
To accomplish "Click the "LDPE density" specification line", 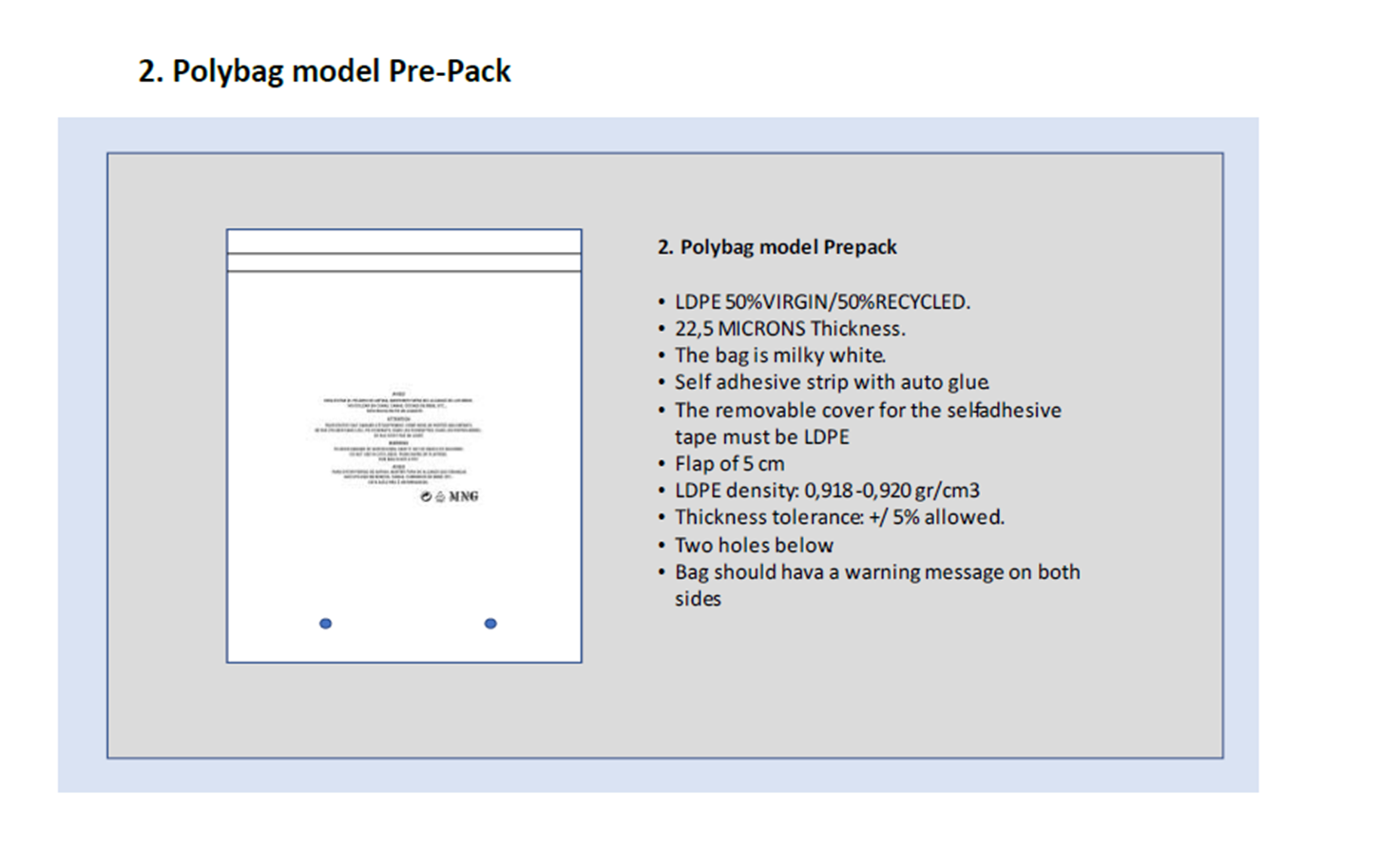I will point(826,491).
